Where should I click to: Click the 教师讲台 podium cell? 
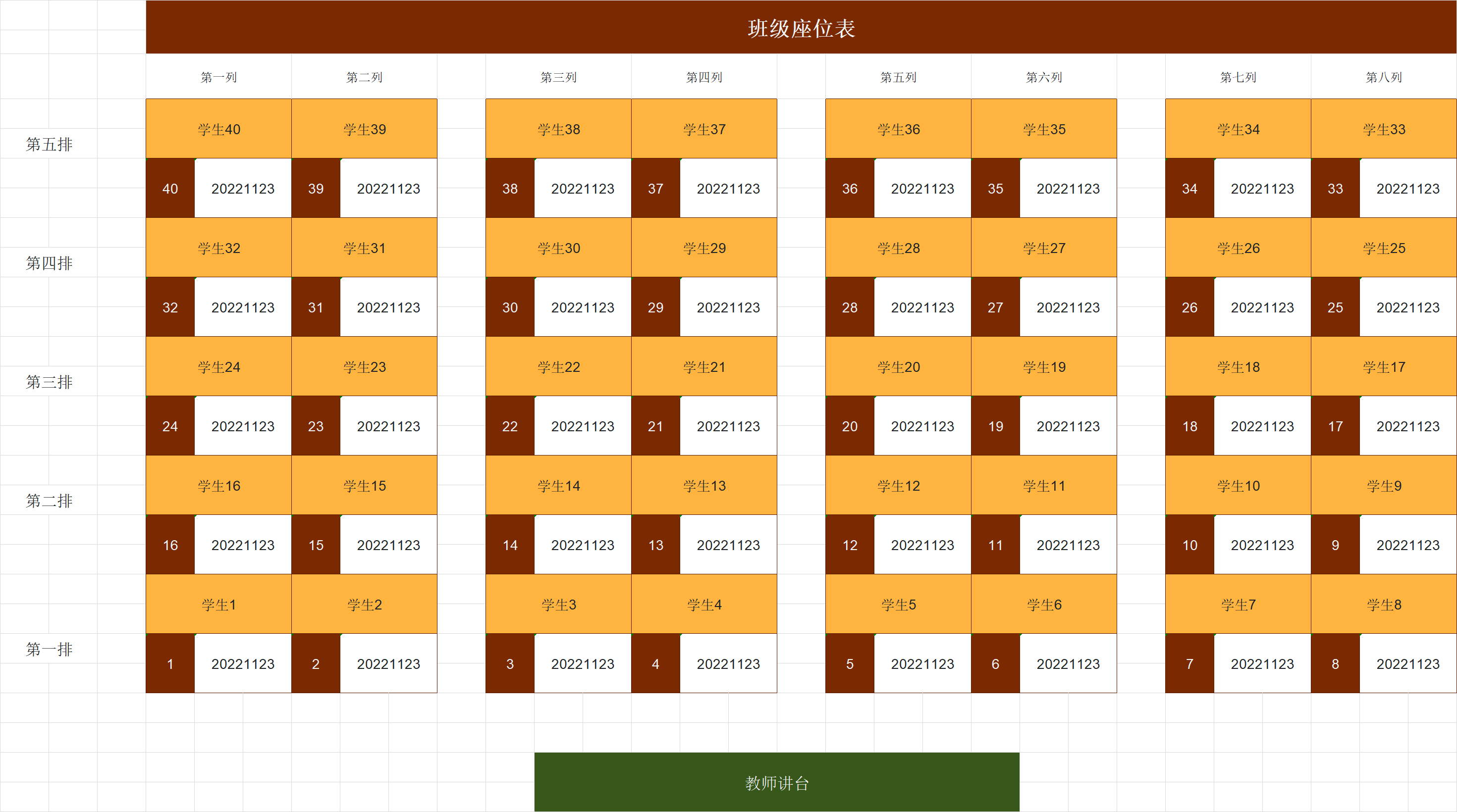pyautogui.click(x=776, y=783)
